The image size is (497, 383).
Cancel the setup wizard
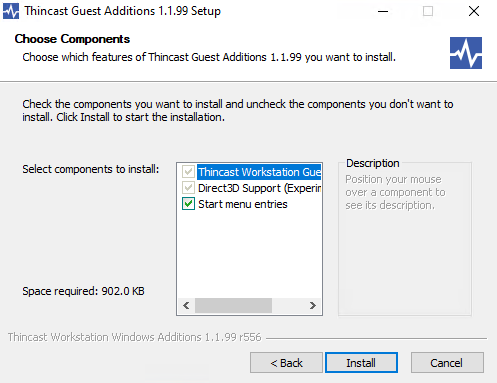[447, 362]
